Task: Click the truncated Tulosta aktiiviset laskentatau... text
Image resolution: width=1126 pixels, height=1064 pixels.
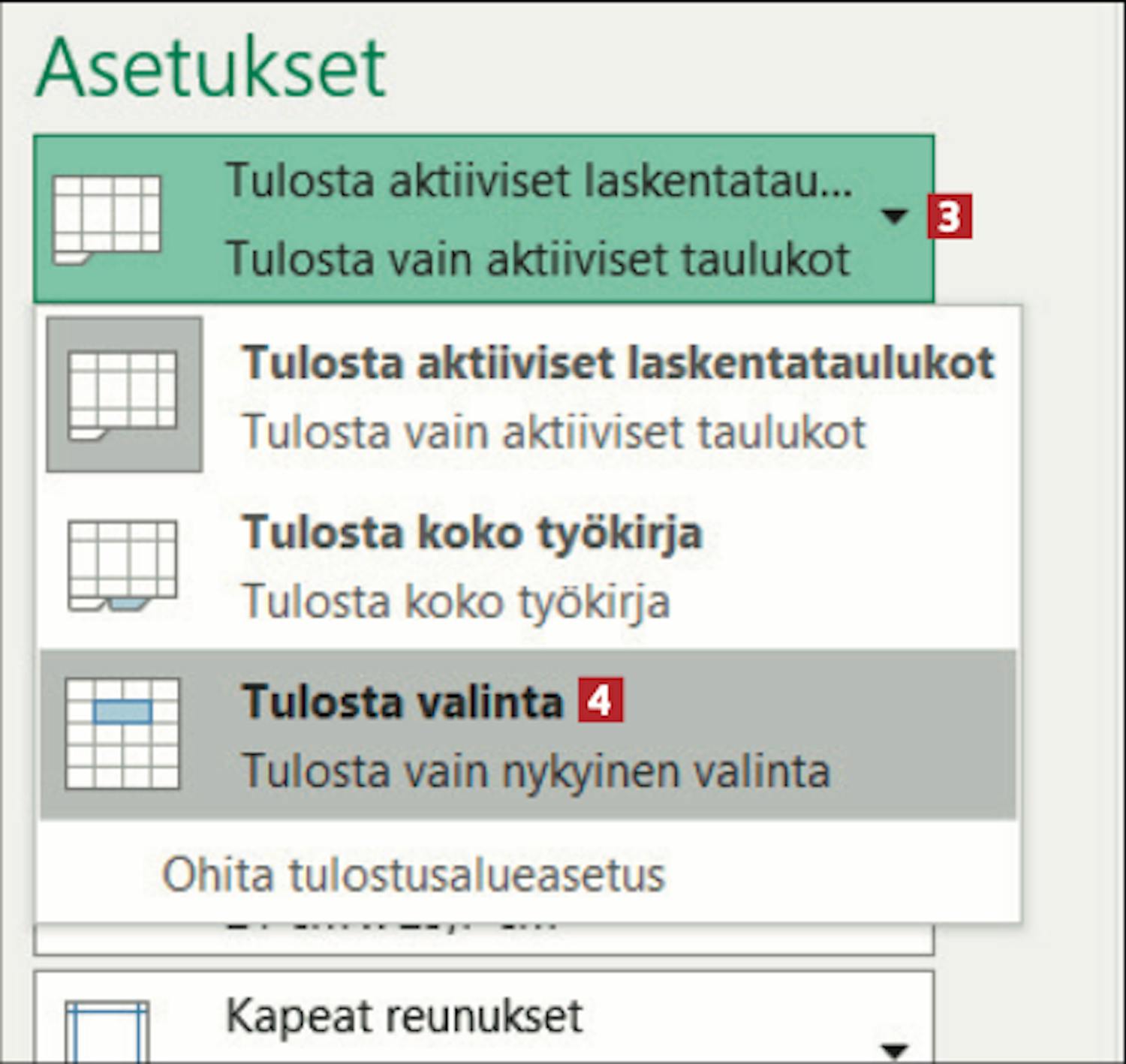Action: click(x=539, y=180)
